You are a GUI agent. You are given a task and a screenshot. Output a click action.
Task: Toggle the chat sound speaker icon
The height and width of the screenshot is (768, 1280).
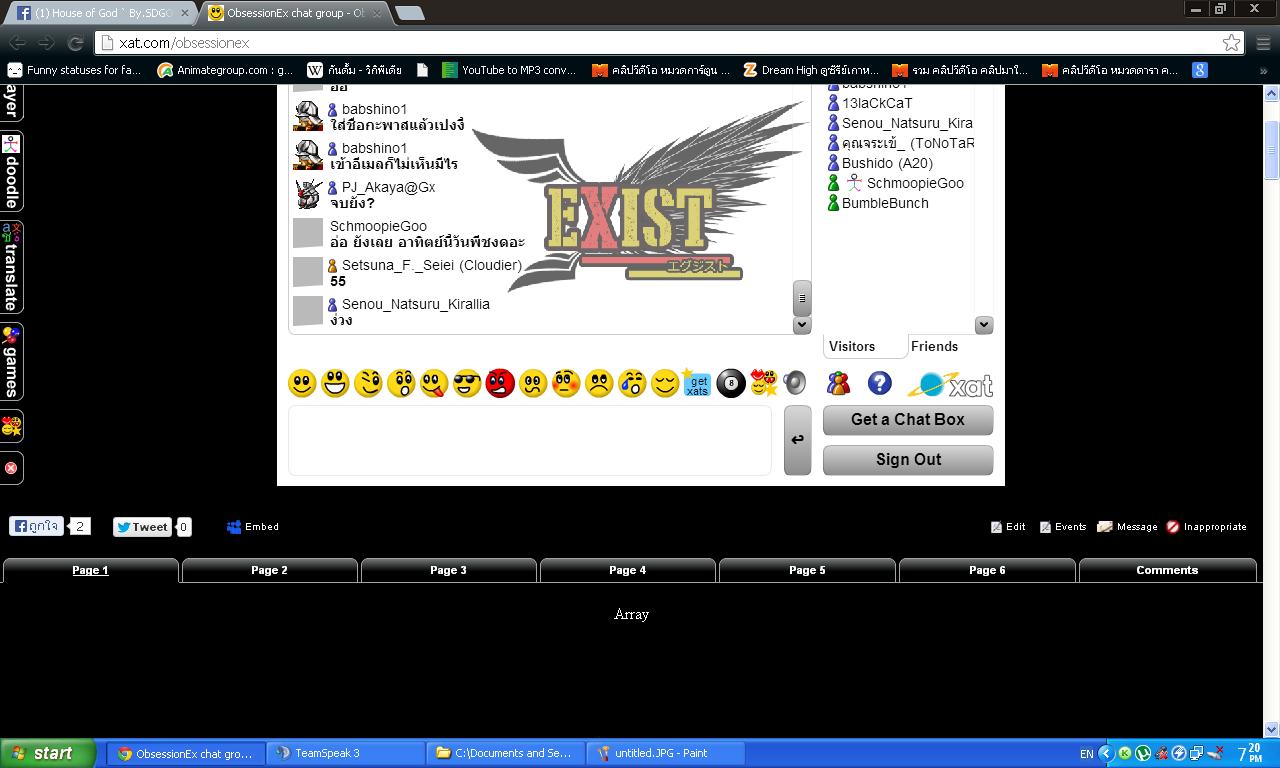795,383
